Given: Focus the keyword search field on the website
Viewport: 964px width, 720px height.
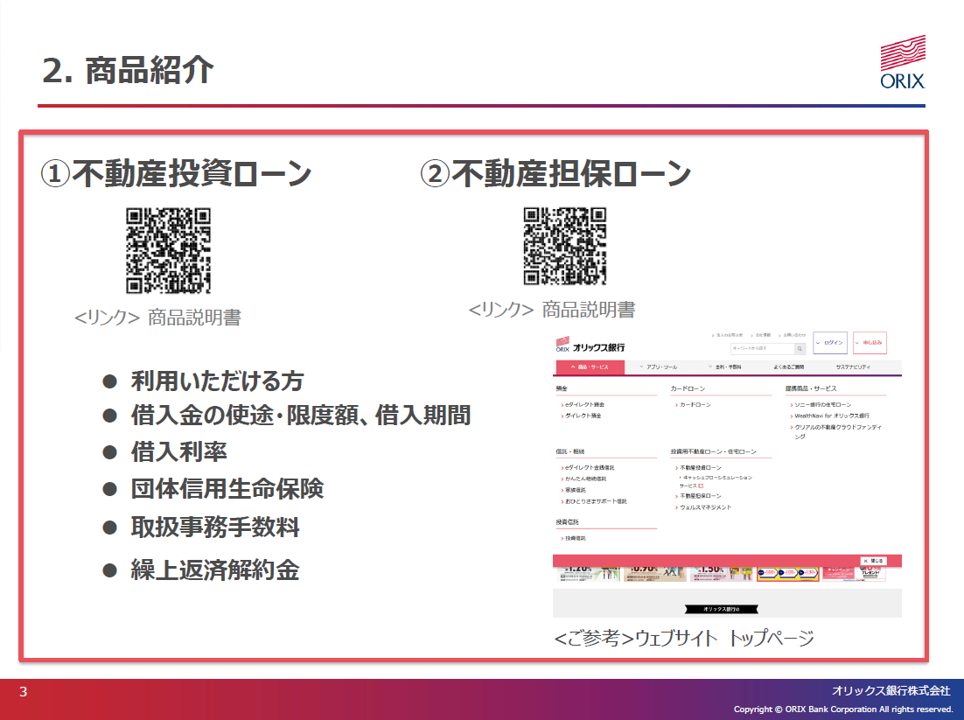Looking at the screenshot, I should [762, 349].
